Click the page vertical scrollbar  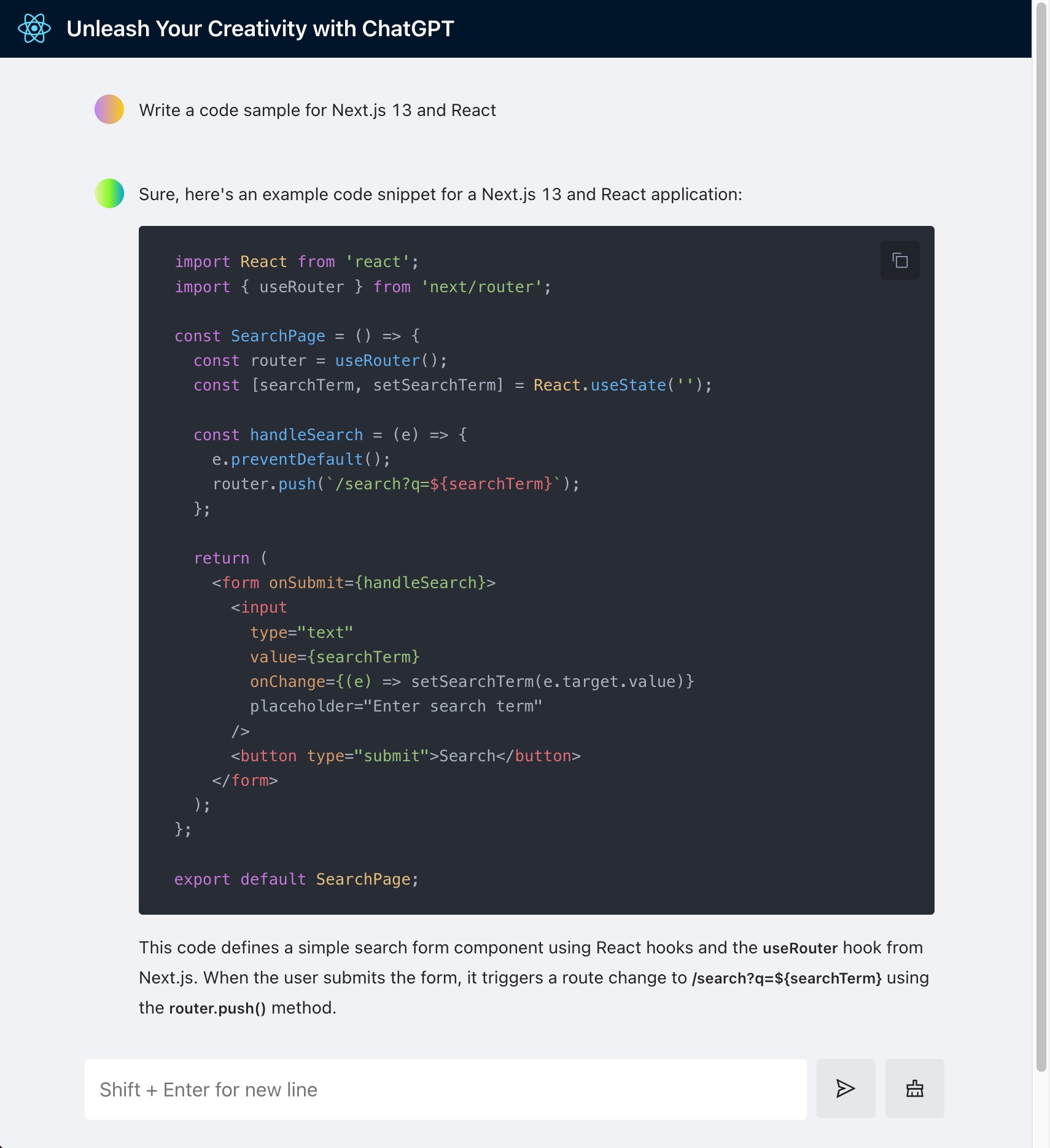(1041, 537)
